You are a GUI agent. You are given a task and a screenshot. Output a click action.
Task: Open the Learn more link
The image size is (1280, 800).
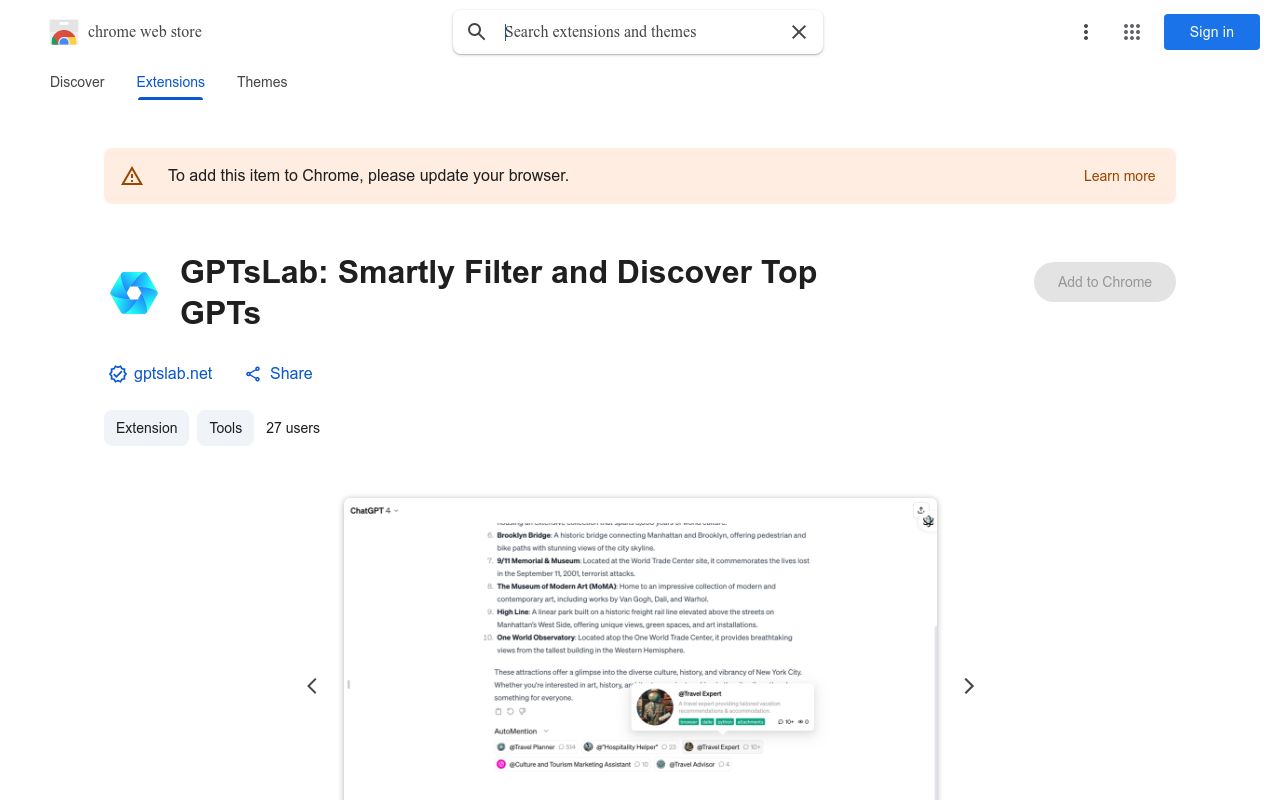tap(1119, 176)
